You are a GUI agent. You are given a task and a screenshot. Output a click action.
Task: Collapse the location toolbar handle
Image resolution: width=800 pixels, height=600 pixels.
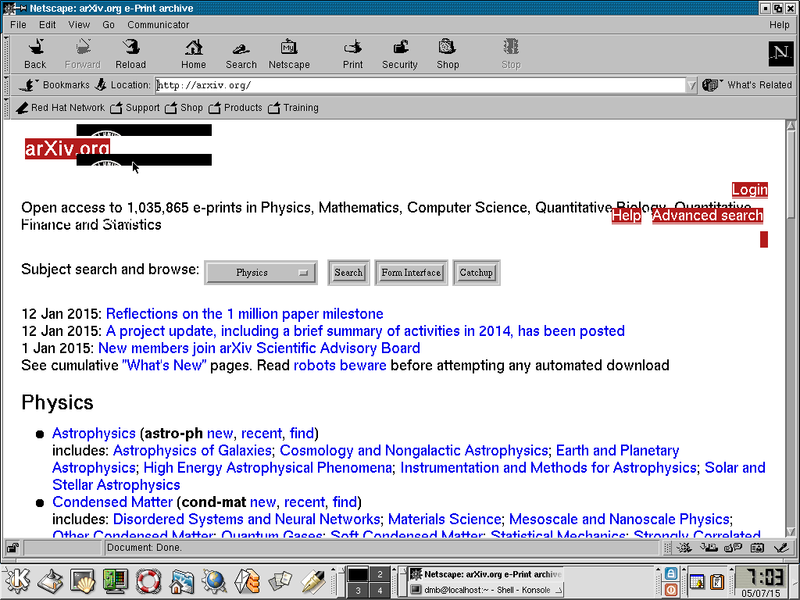pos(6,85)
